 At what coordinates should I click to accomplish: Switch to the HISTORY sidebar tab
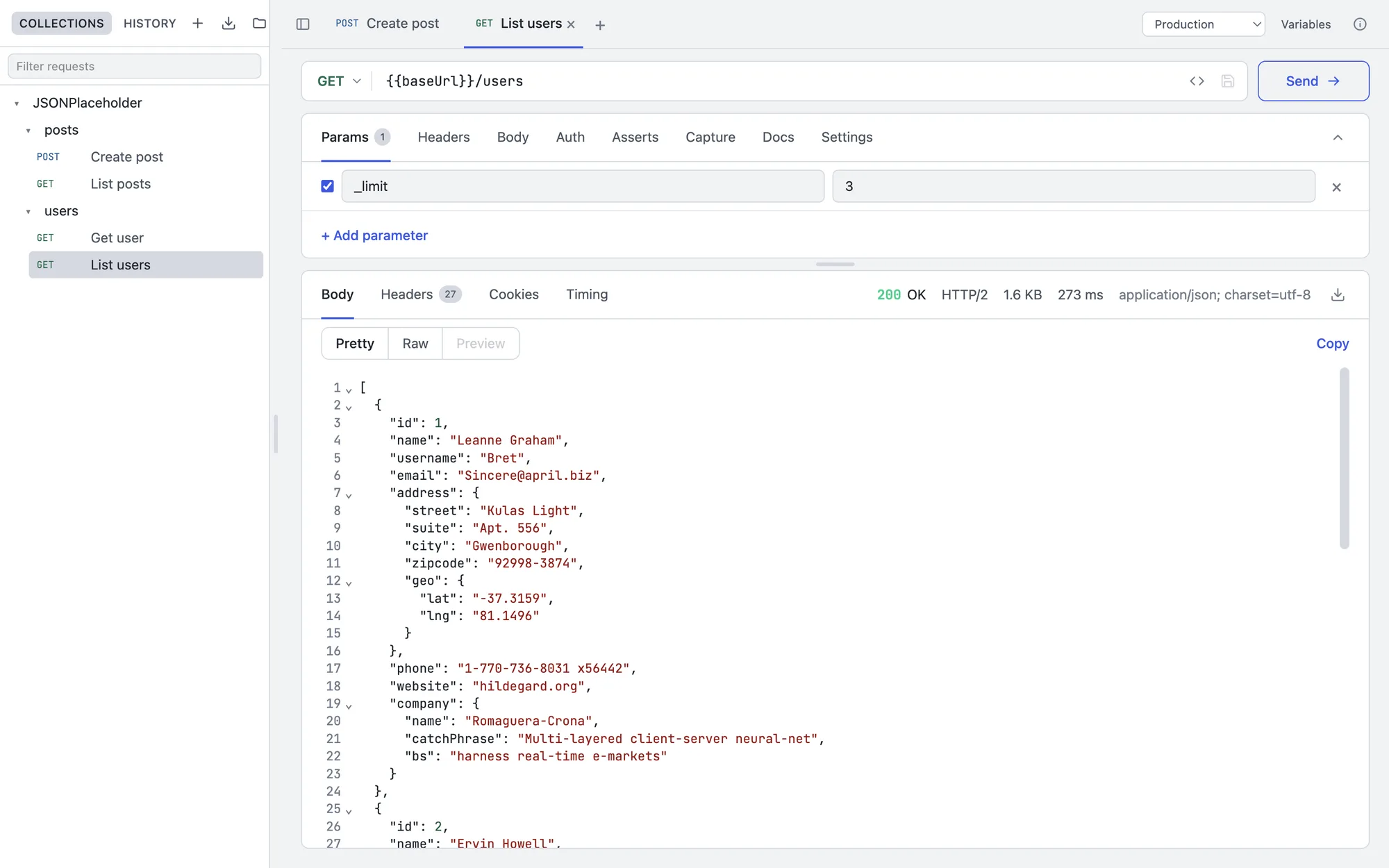pyautogui.click(x=150, y=24)
